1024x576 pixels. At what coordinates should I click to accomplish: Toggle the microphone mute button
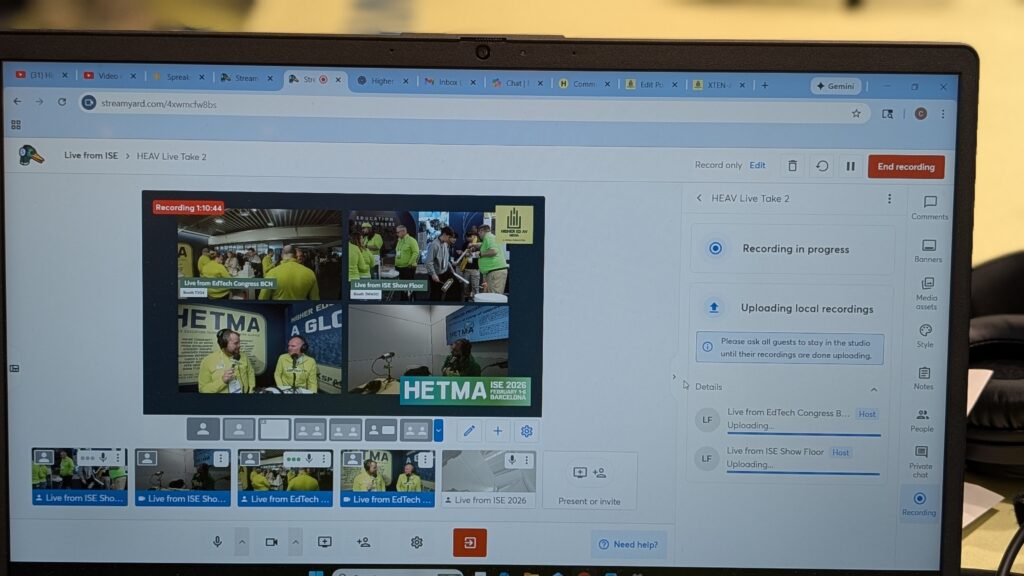pyautogui.click(x=217, y=541)
